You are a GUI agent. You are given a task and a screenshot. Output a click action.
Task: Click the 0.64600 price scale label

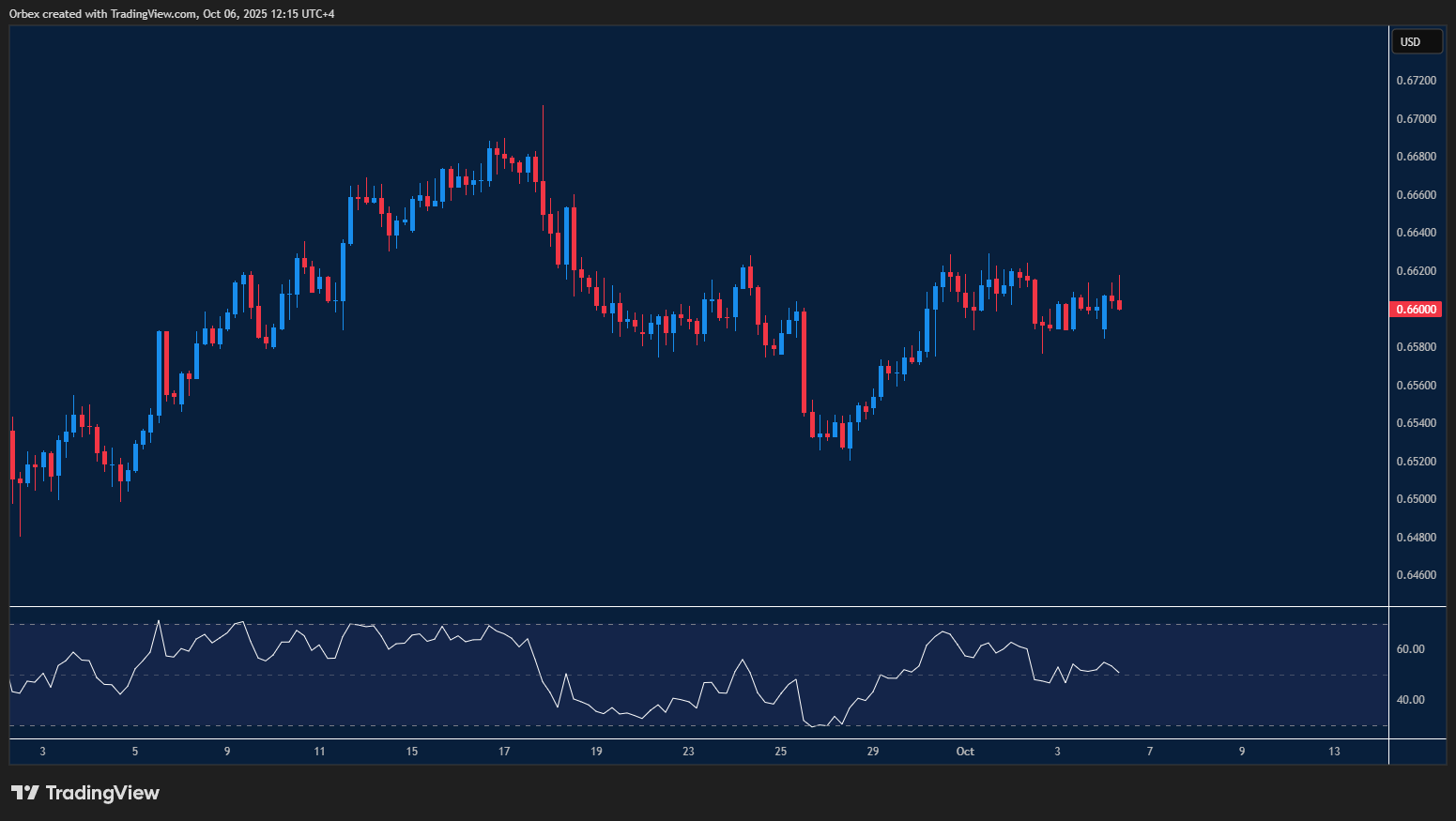pos(1416,575)
